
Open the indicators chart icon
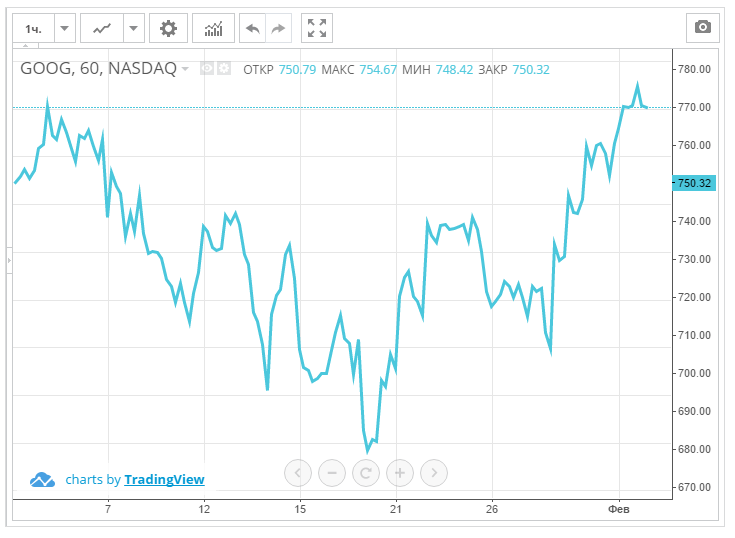(x=213, y=28)
